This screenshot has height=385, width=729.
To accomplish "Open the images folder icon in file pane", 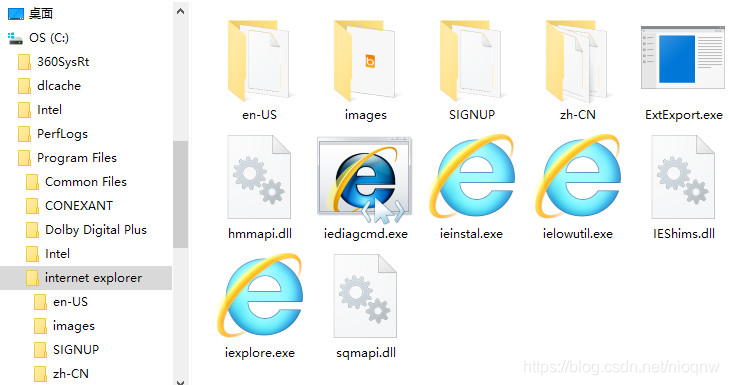I will (365, 60).
